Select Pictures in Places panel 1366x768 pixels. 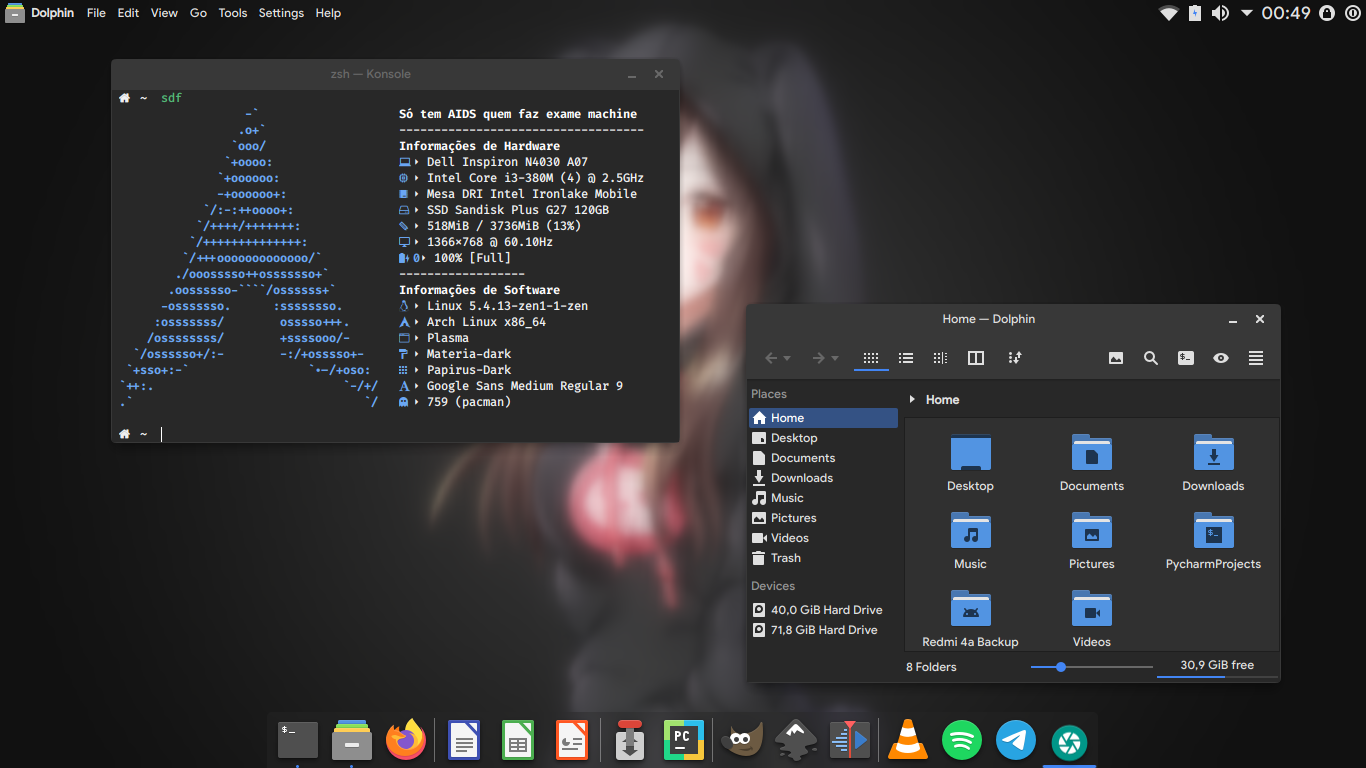pyautogui.click(x=823, y=518)
